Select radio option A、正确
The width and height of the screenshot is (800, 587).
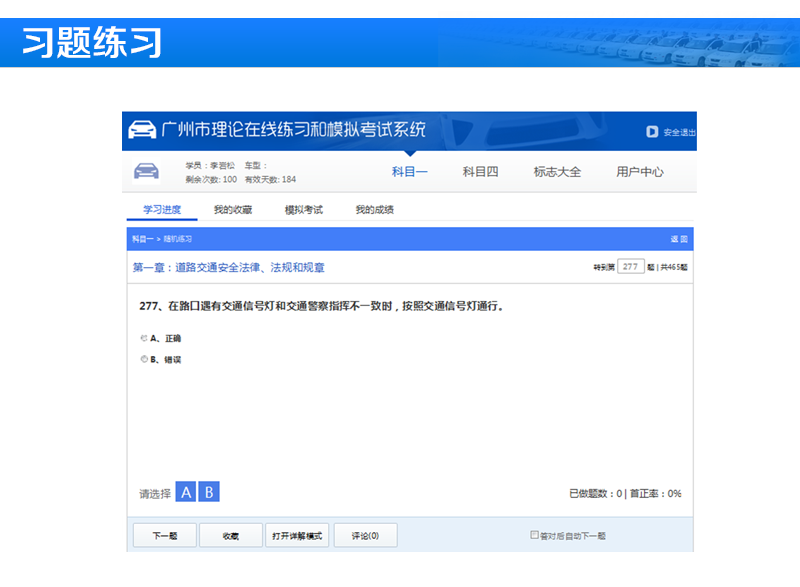coord(144,338)
